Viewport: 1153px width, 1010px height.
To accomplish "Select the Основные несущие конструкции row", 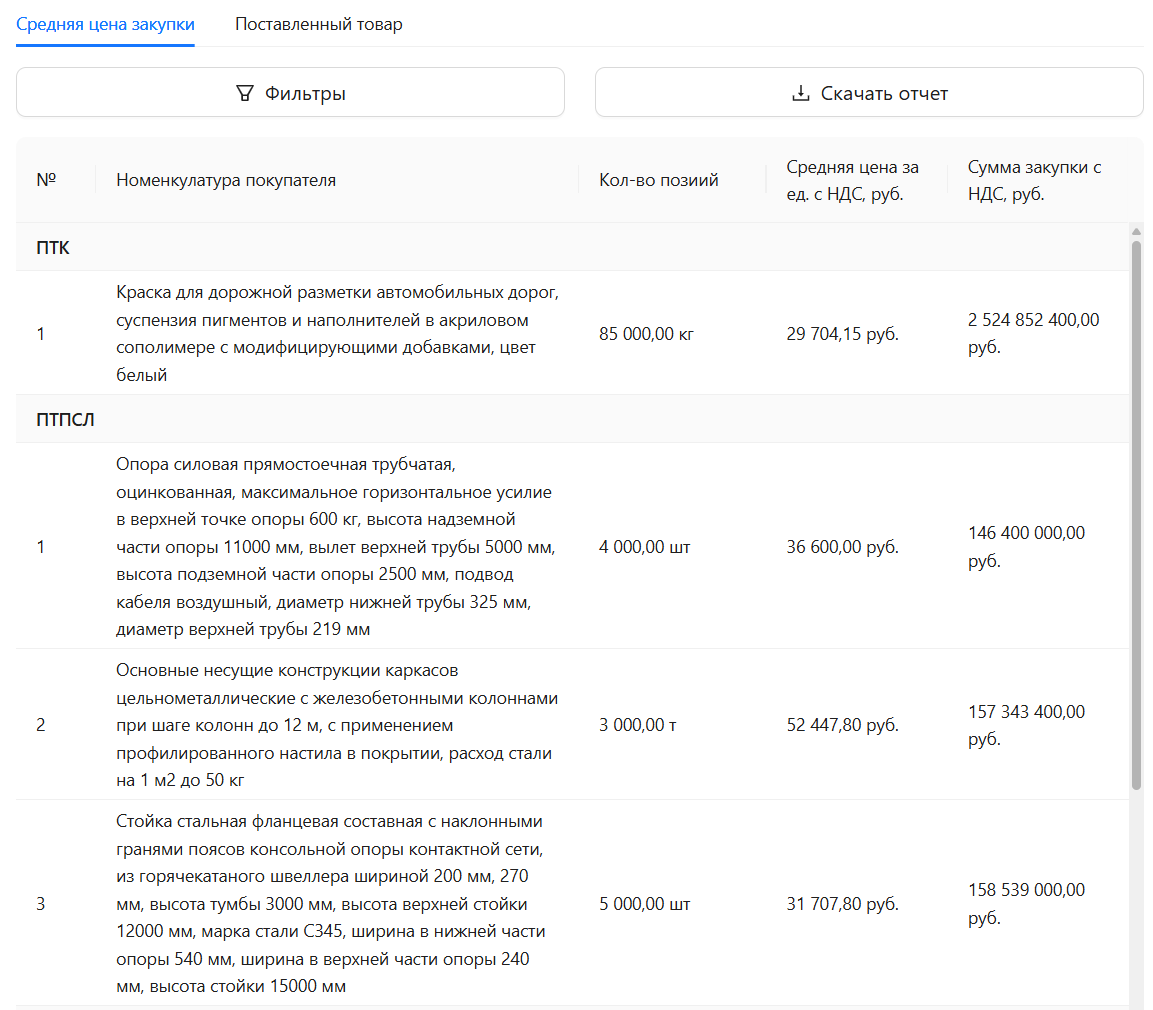I will point(573,725).
